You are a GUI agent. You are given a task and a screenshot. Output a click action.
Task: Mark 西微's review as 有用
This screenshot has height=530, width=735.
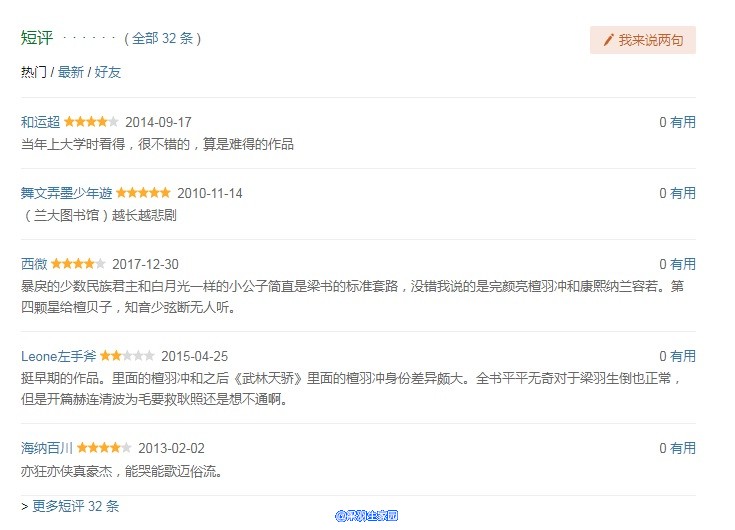[683, 264]
